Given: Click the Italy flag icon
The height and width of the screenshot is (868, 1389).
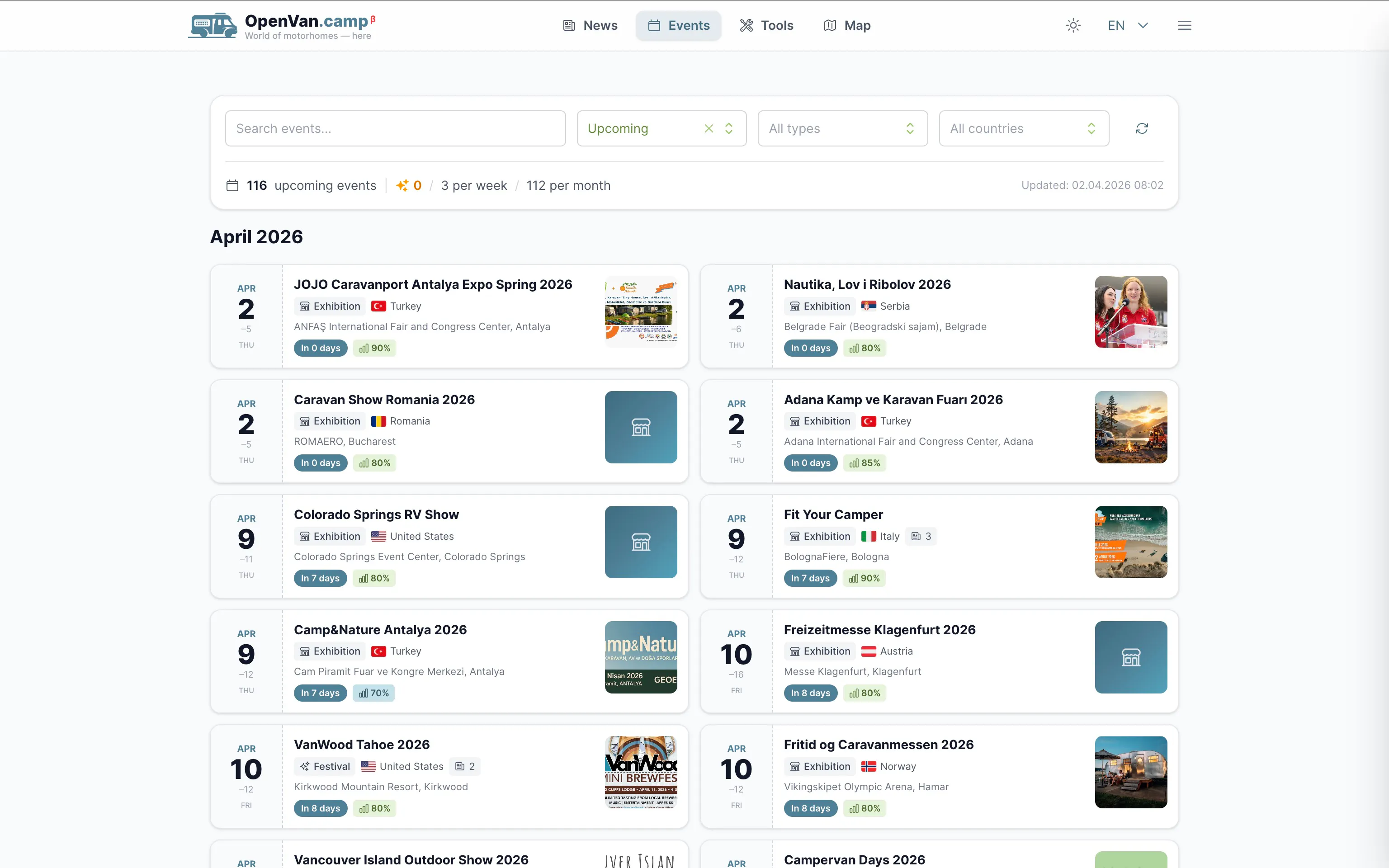Looking at the screenshot, I should tap(869, 536).
